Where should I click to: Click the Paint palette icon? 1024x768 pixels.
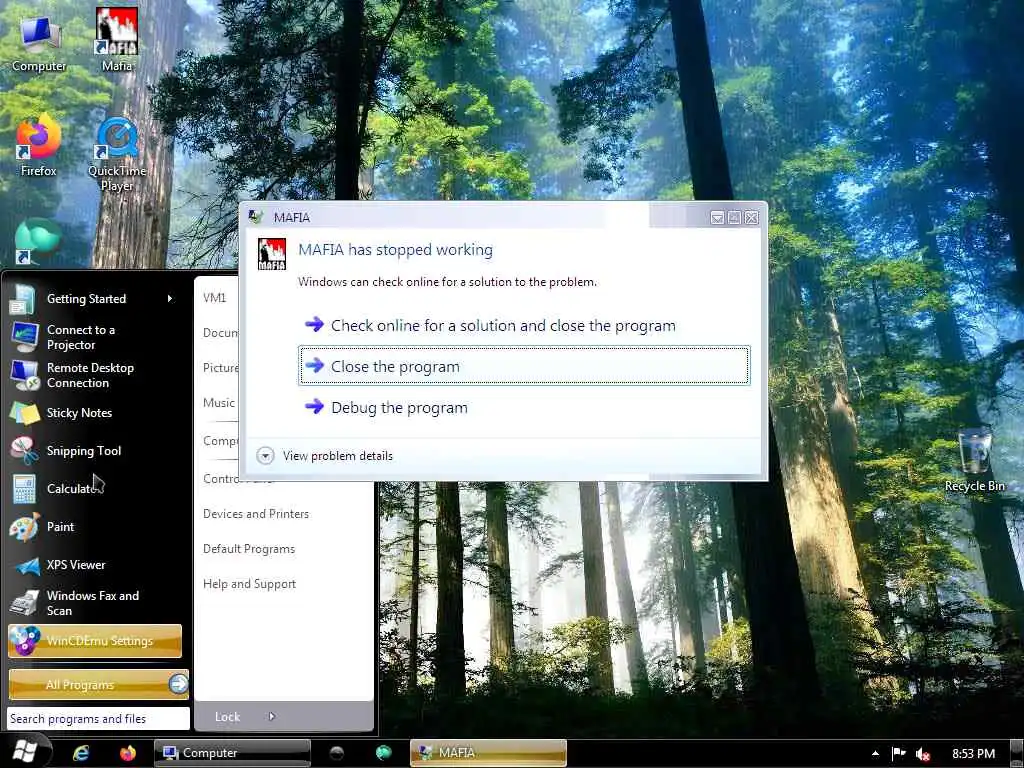(24, 527)
